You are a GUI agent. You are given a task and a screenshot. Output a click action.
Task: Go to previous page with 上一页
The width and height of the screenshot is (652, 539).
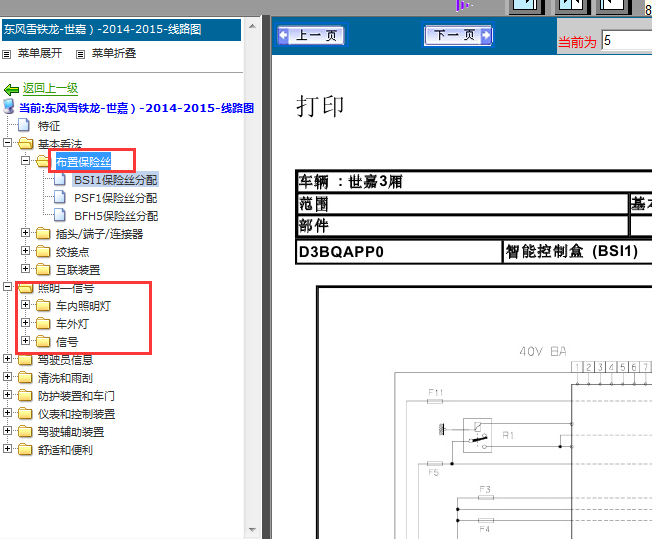[x=311, y=35]
